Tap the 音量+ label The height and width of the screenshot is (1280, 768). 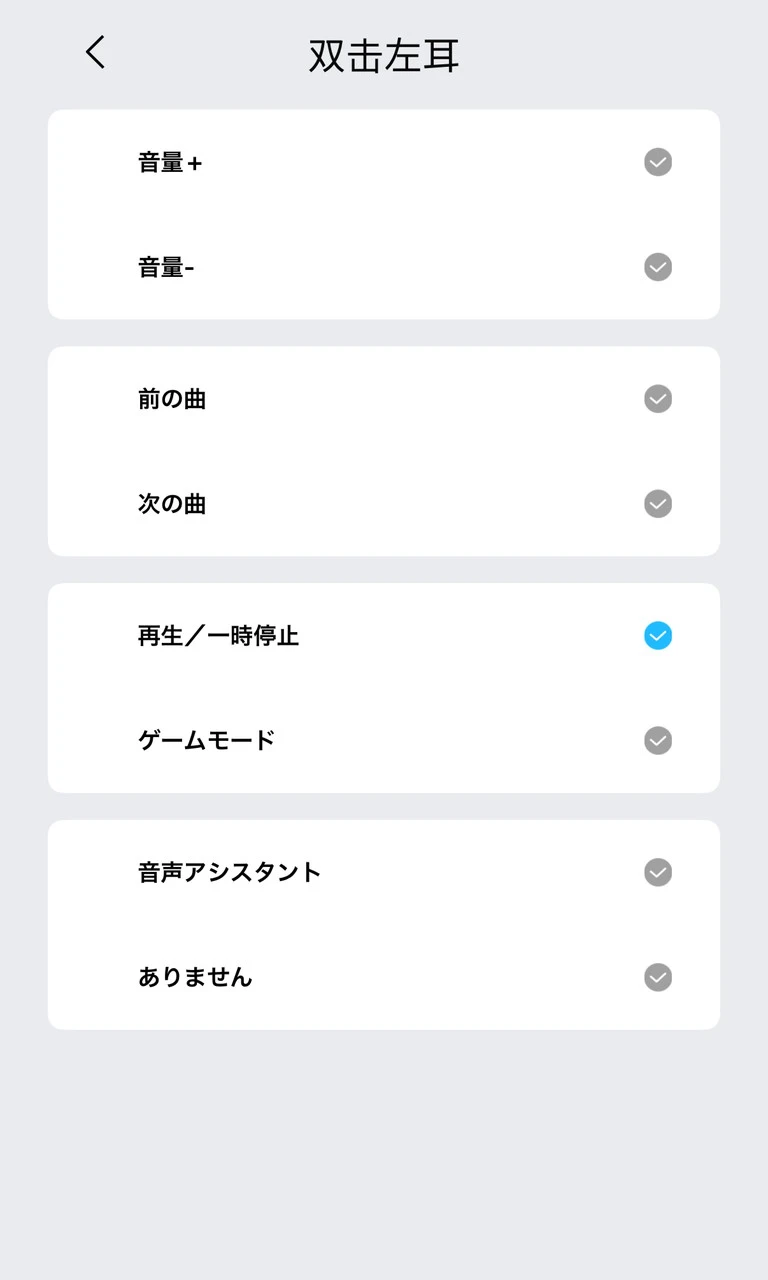[170, 162]
